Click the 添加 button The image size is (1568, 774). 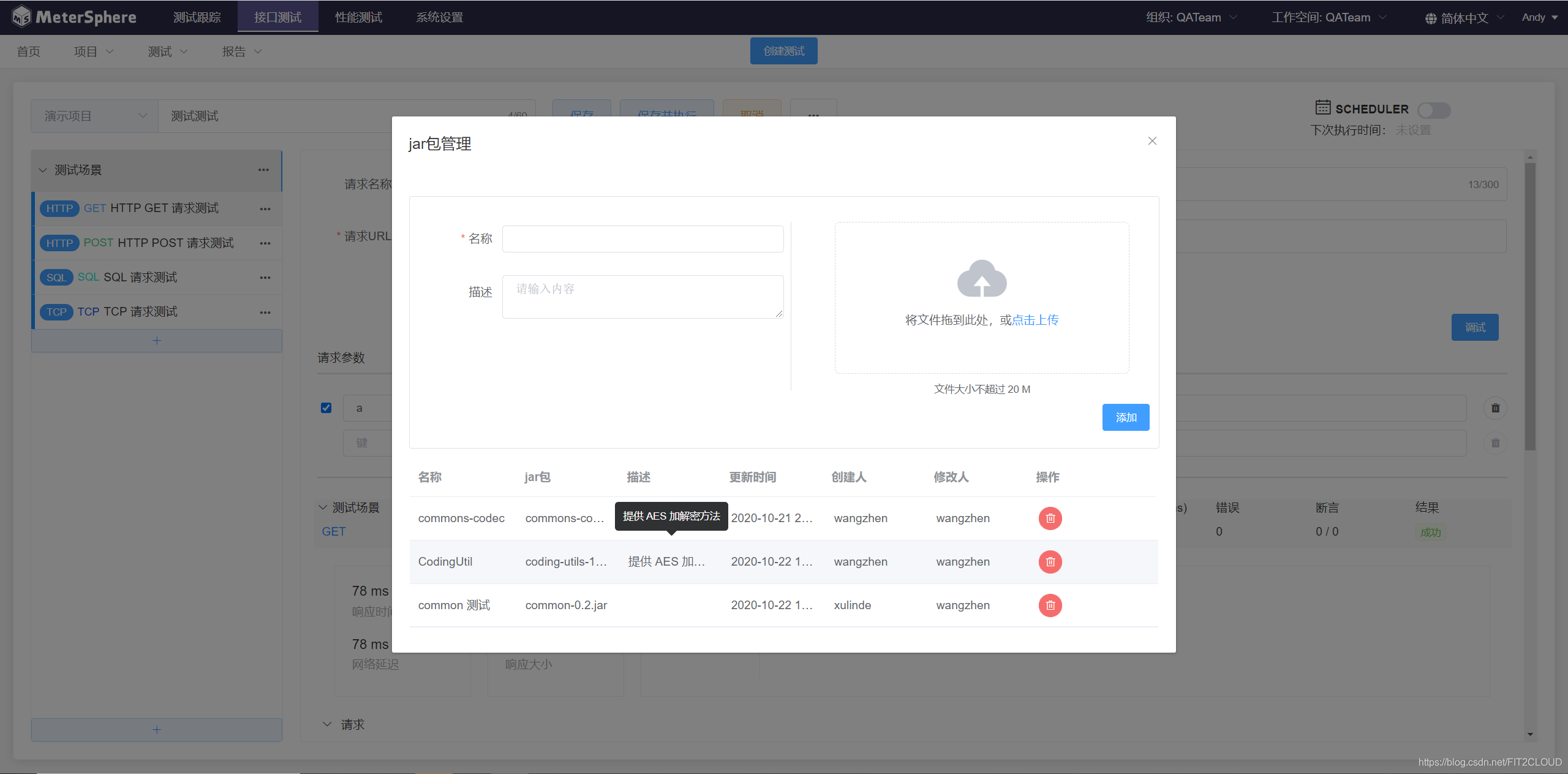[x=1125, y=417]
